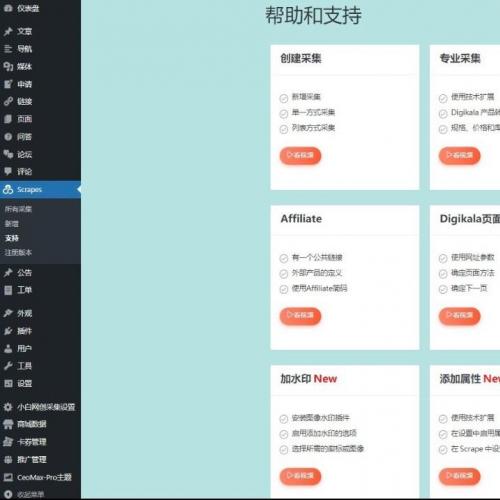Click 使用技术扩展 in 添加属性 card
Screen dimensions: 500x500
pos(472,418)
